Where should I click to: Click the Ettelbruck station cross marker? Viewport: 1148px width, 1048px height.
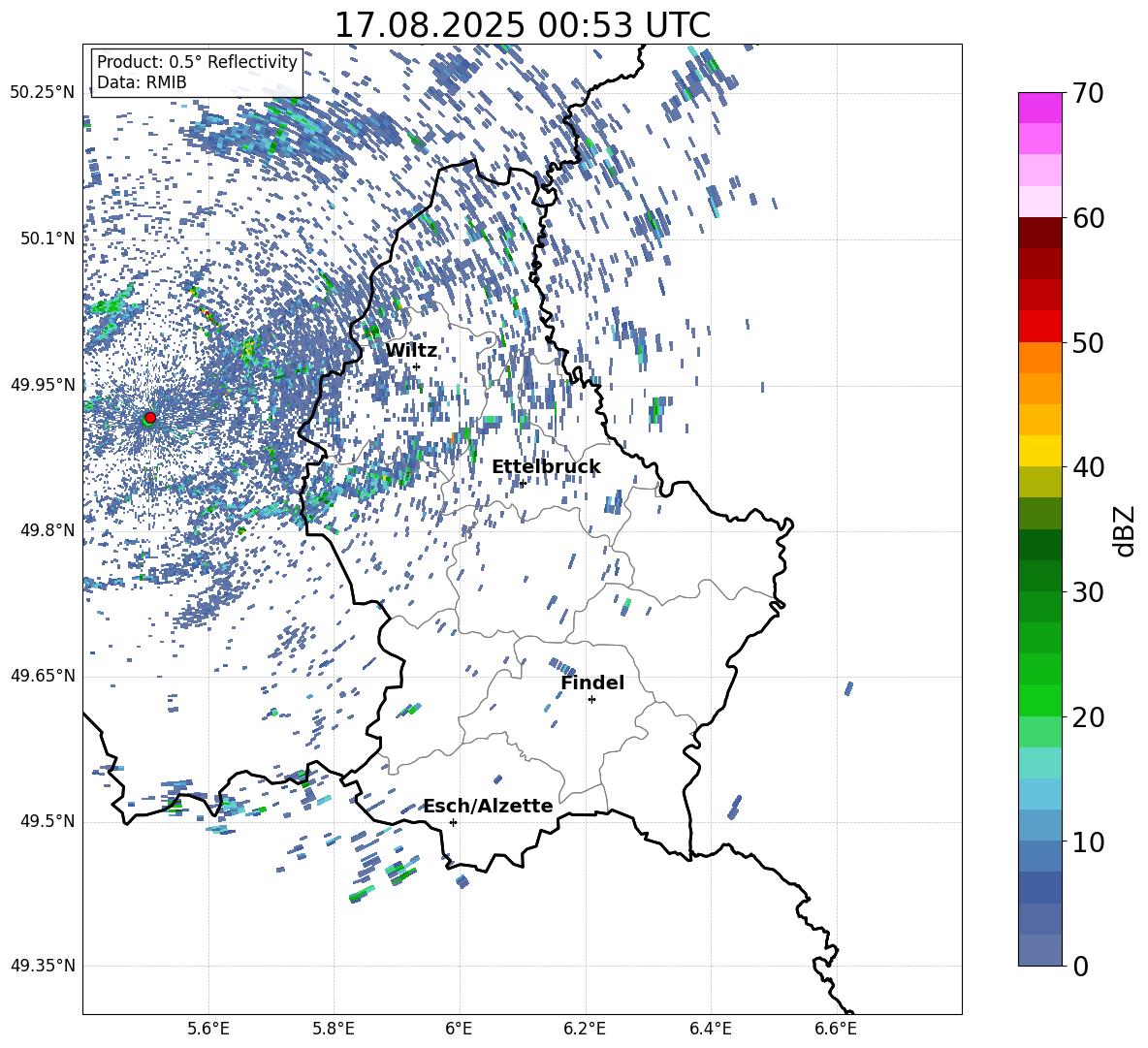click(523, 483)
